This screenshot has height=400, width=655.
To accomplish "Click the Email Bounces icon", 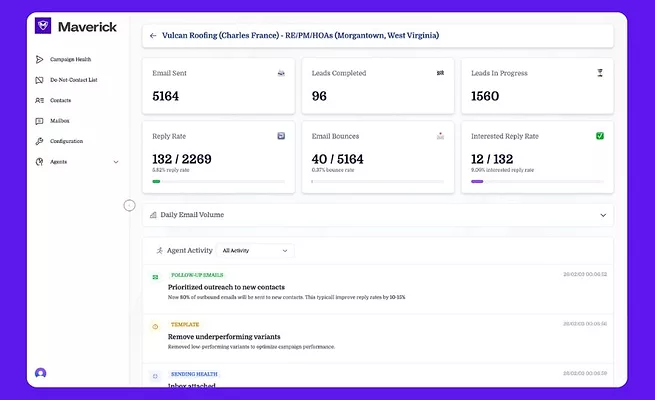I will tap(440, 135).
